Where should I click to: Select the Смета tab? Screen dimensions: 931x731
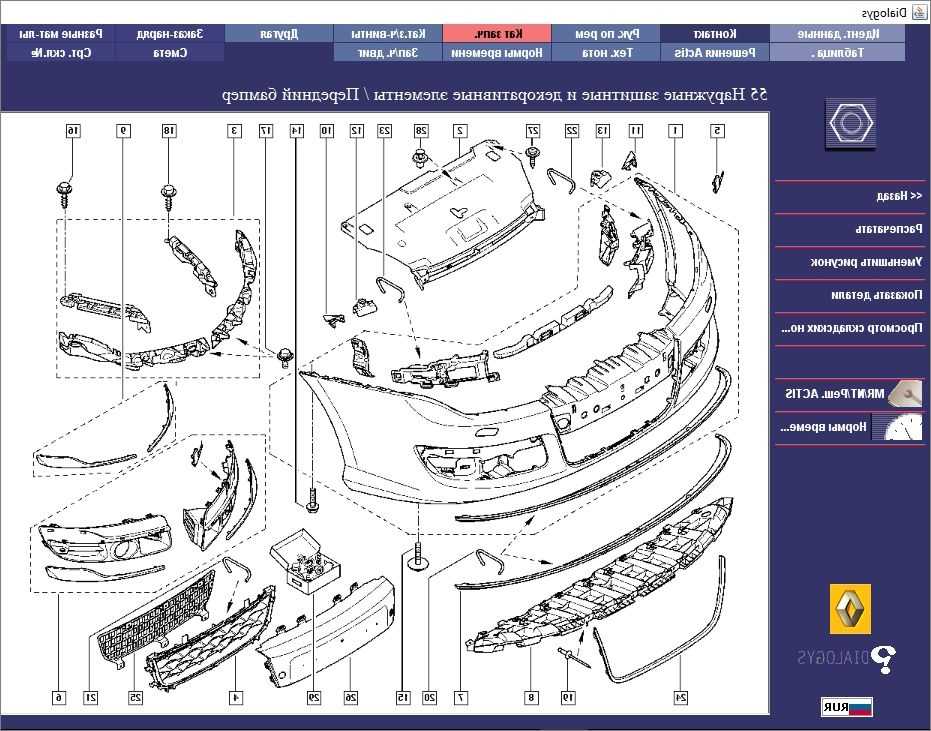pyautogui.click(x=169, y=52)
